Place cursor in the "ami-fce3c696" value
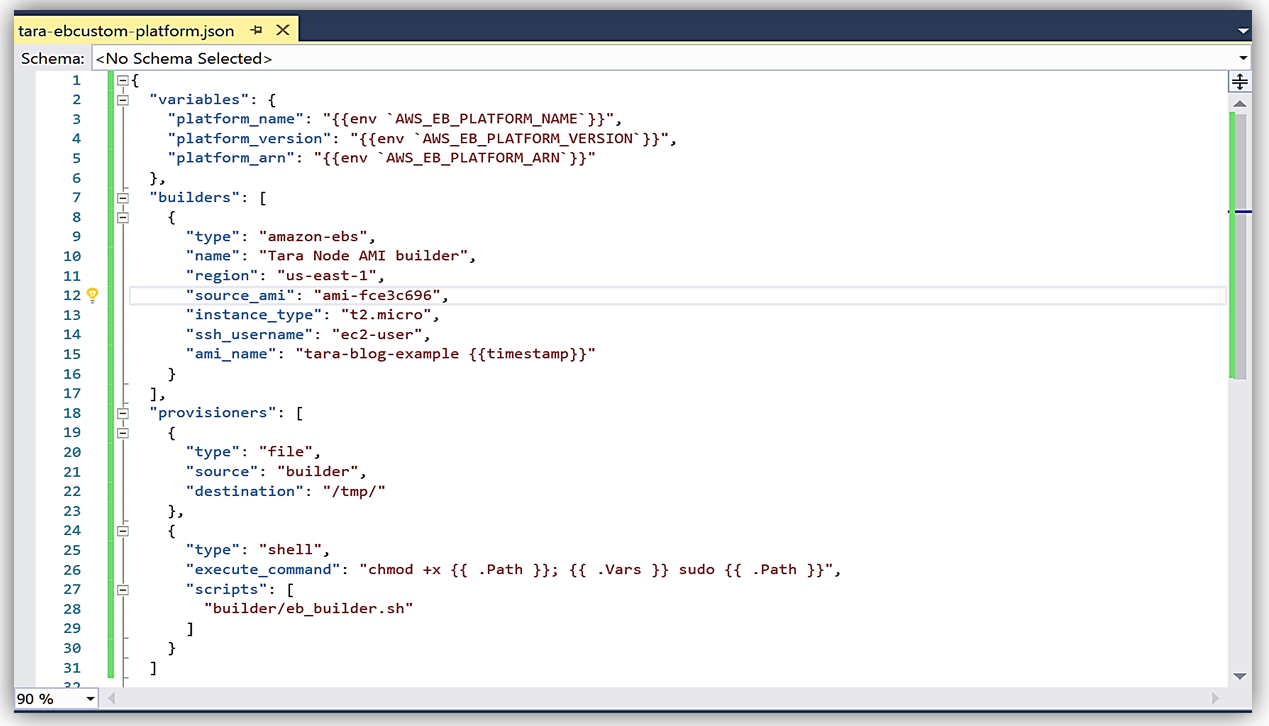1269x726 pixels. pyautogui.click(x=380, y=295)
